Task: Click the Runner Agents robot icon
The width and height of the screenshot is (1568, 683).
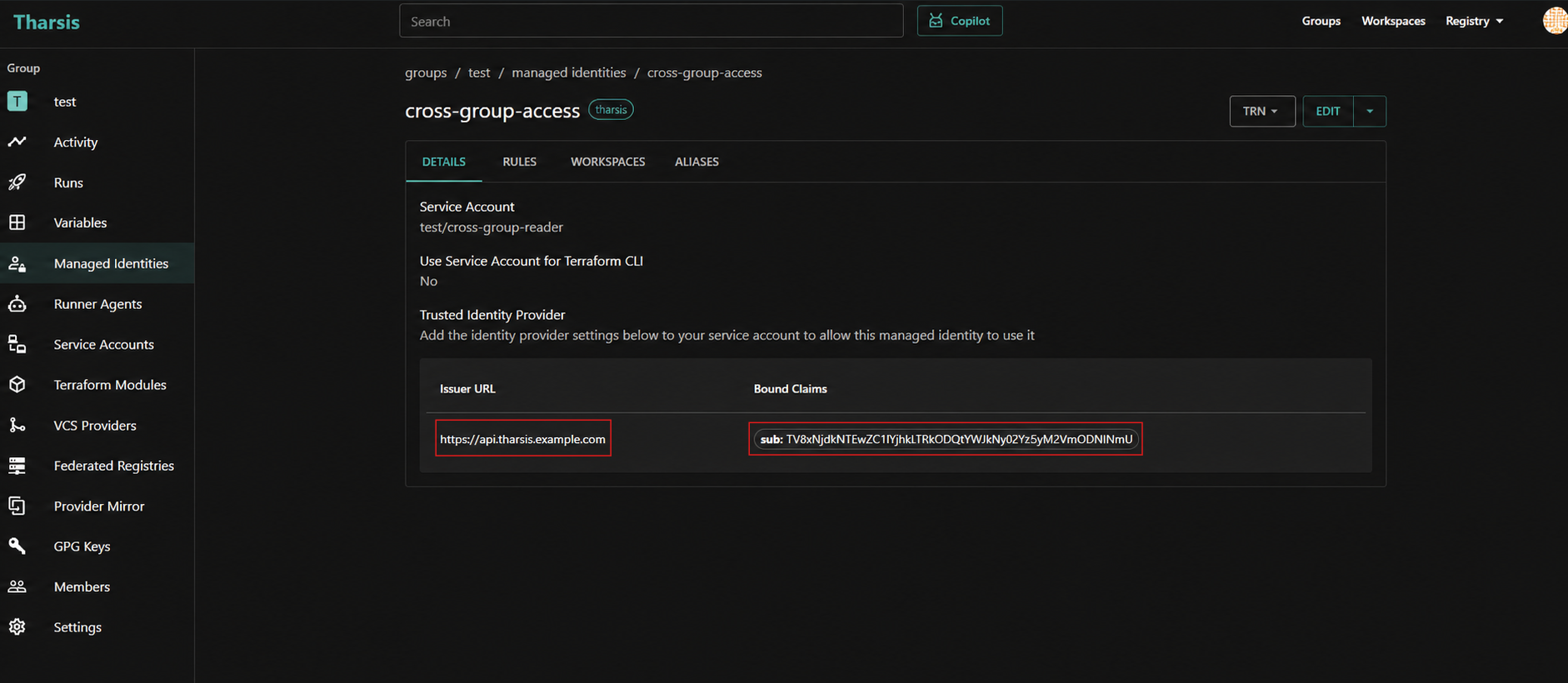Action: pyautogui.click(x=17, y=304)
